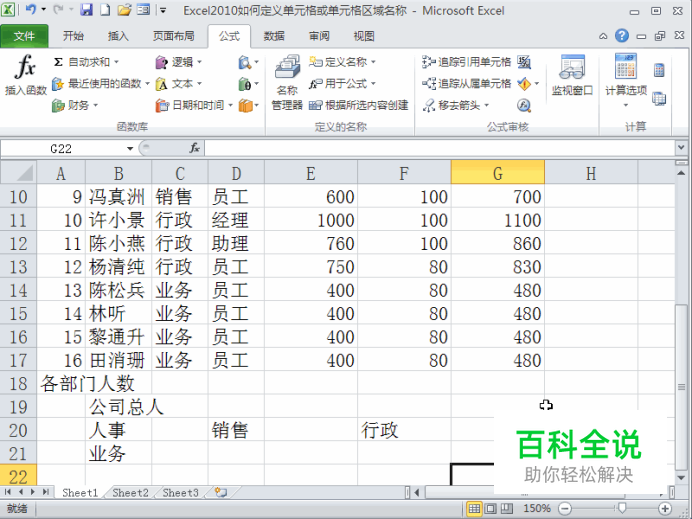Open the Logical (逻辑) functions list
The width and height of the screenshot is (692, 519).
(x=179, y=62)
